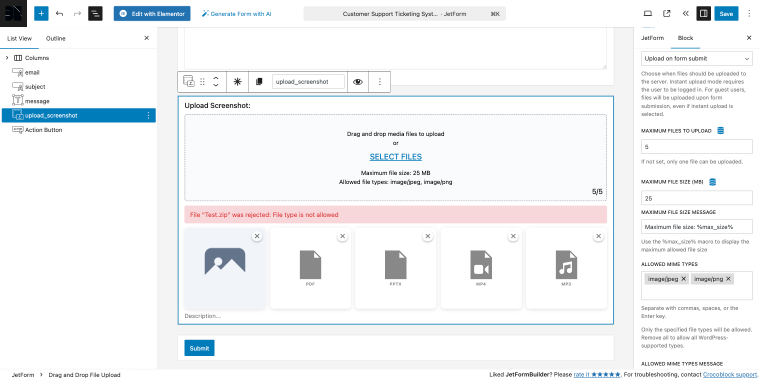Screen dimensions: 760x380
Task: Open form preview in new tab
Action: point(666,14)
